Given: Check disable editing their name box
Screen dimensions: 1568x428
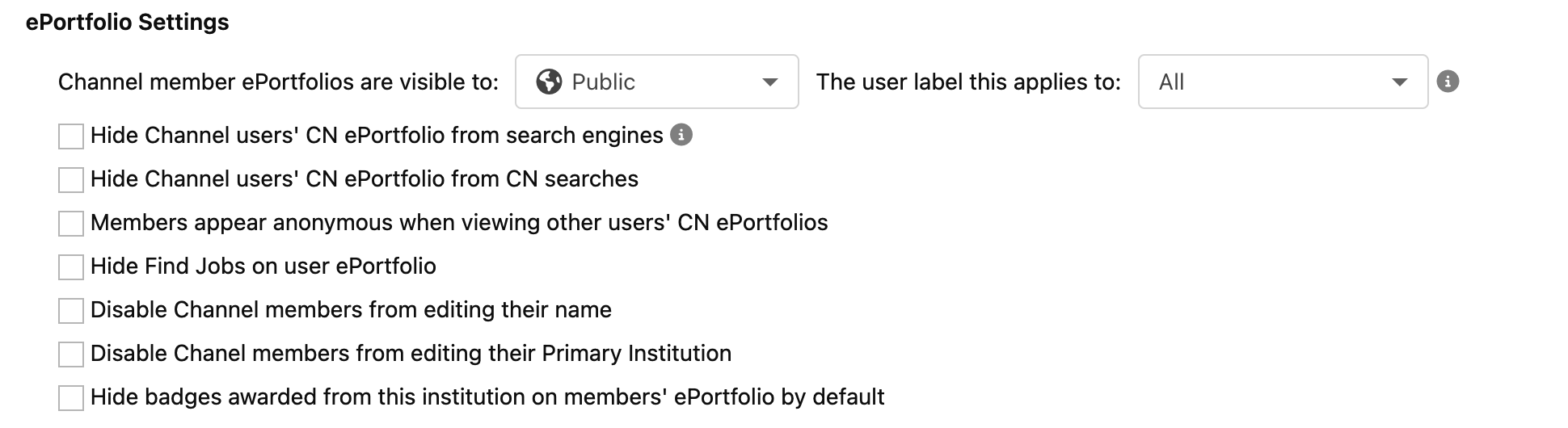Looking at the screenshot, I should (71, 311).
